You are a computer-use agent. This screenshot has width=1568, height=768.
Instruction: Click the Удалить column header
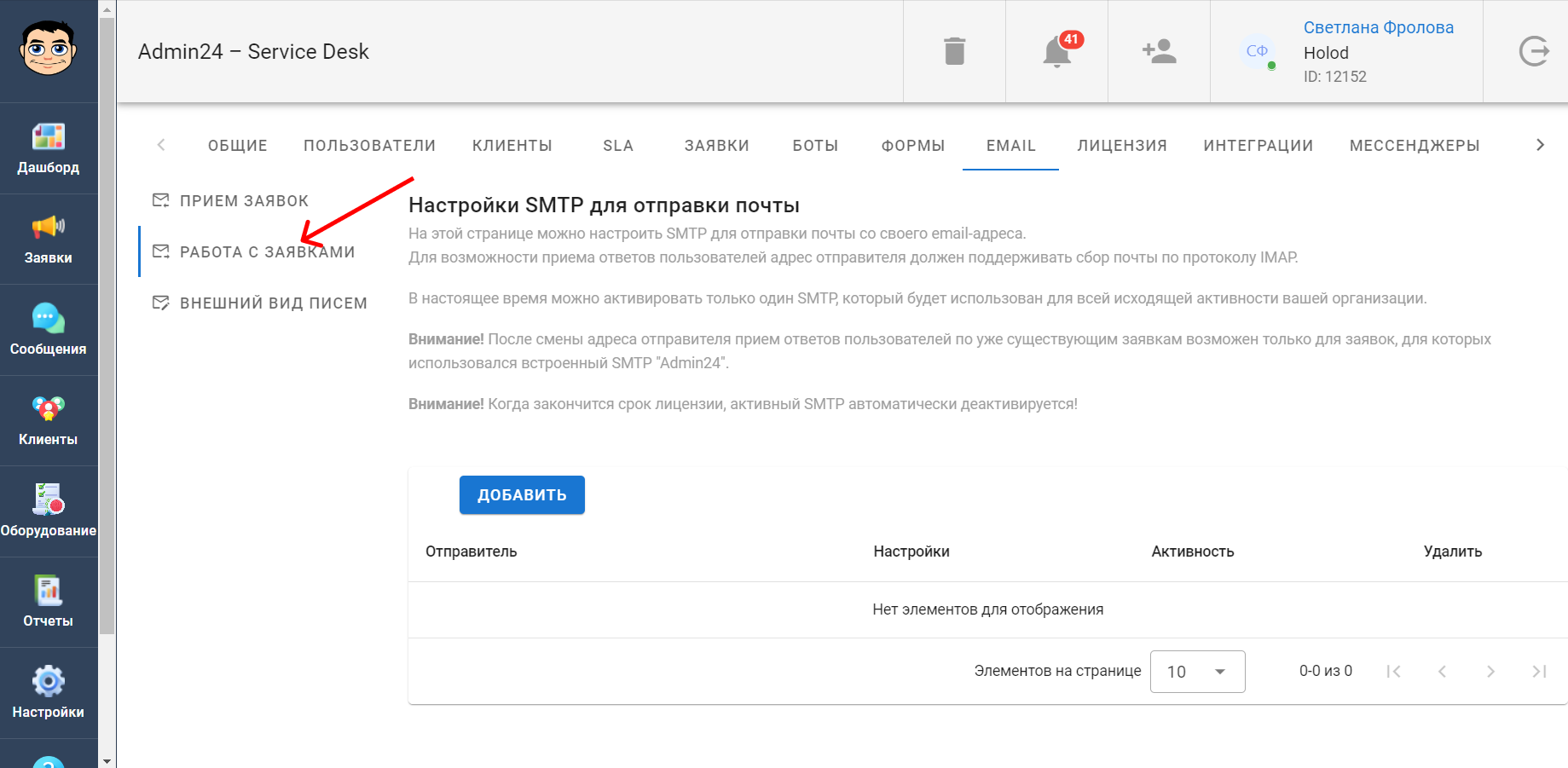(x=1453, y=551)
